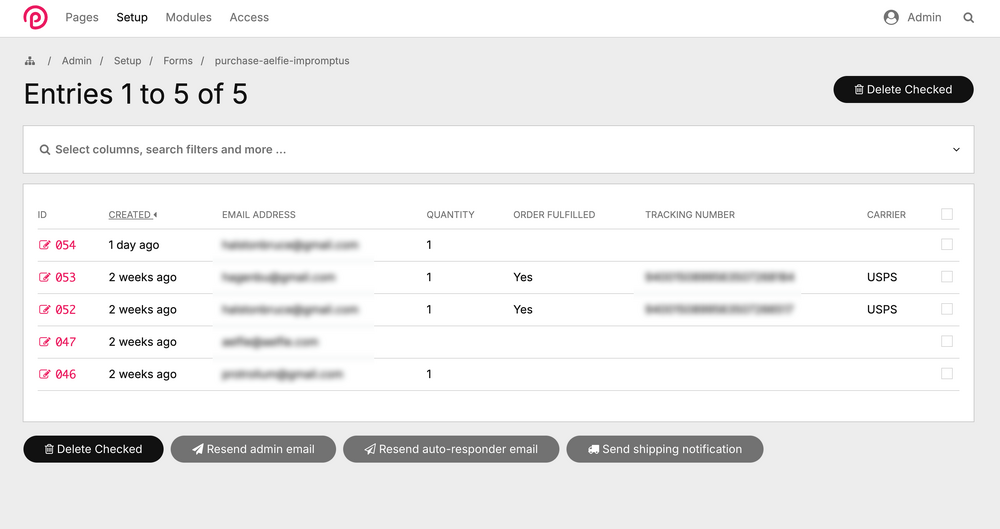
Task: Click edit icon for entry 053
Action: click(x=44, y=277)
